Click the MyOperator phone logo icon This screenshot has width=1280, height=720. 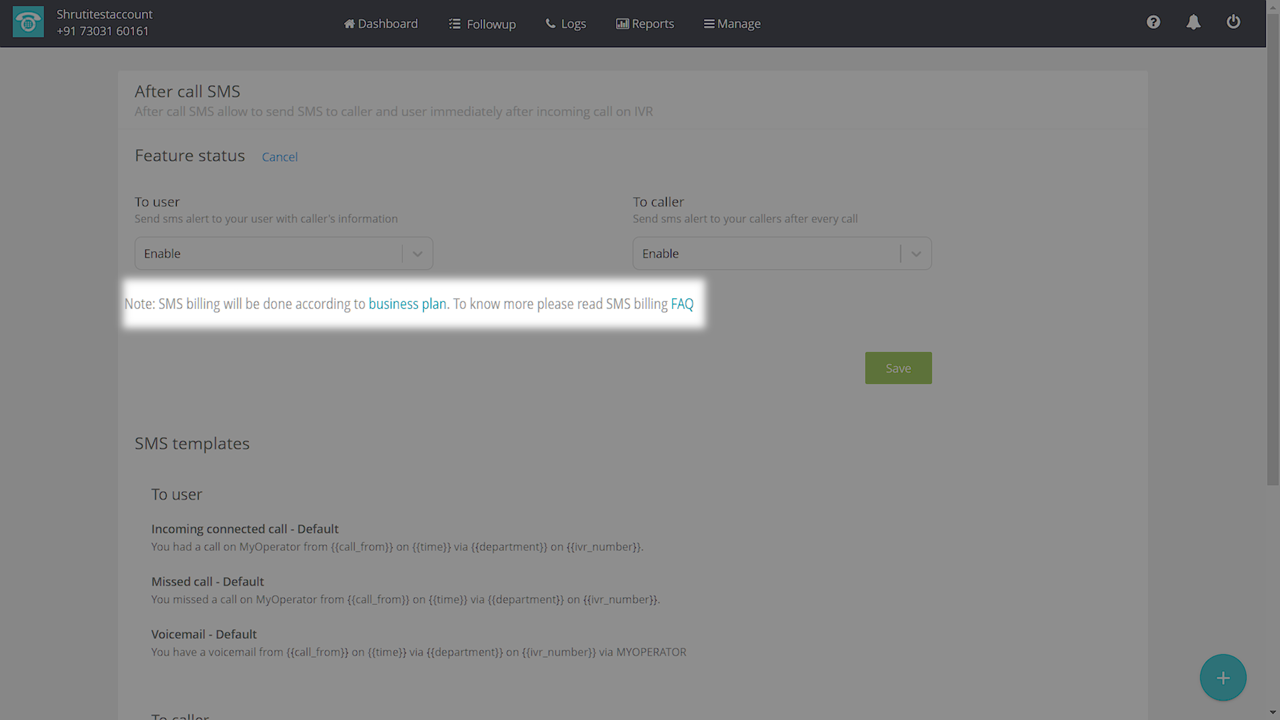(x=28, y=23)
